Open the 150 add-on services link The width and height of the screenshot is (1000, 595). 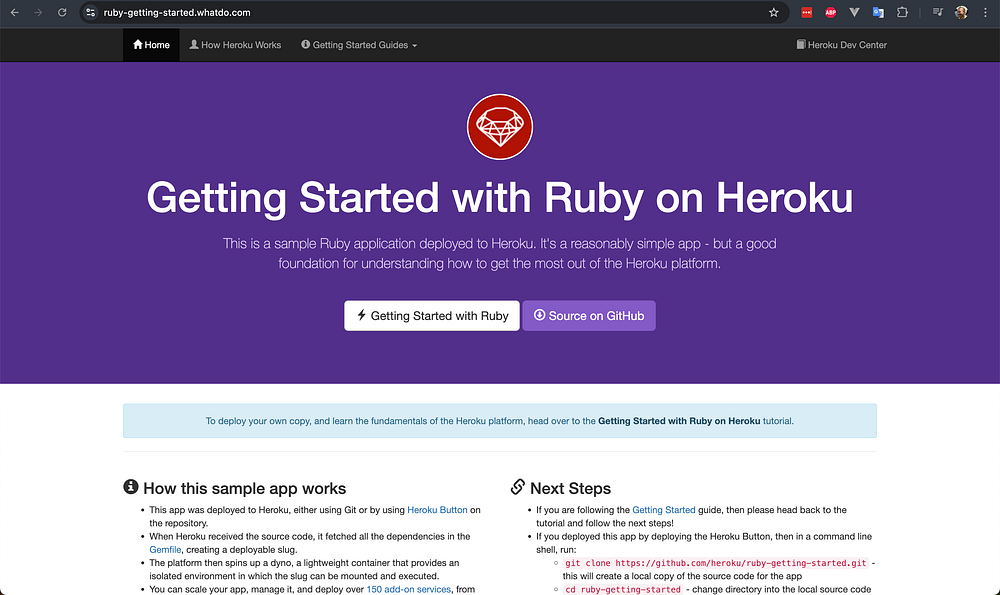(x=408, y=589)
